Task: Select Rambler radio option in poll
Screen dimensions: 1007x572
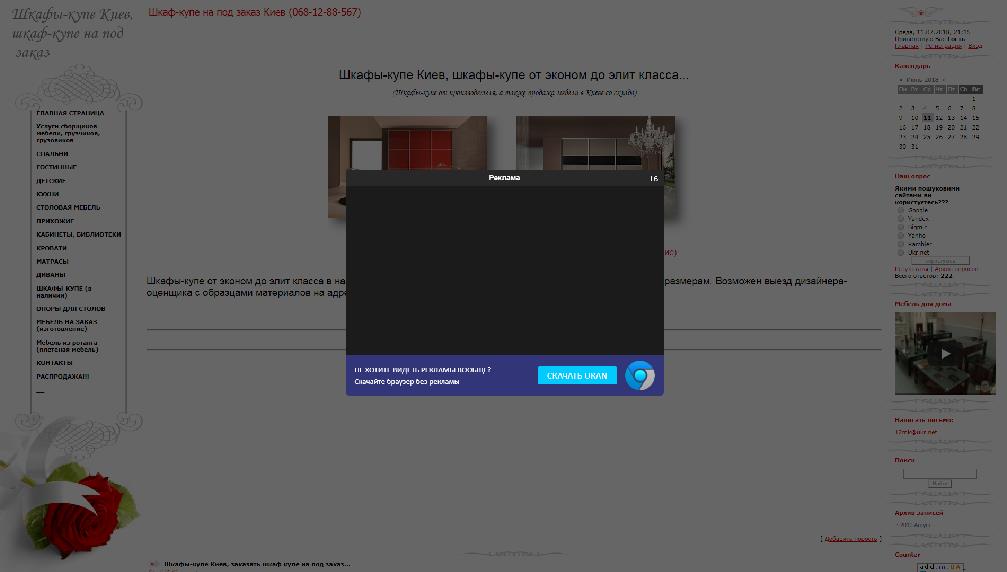Action: 901,244
